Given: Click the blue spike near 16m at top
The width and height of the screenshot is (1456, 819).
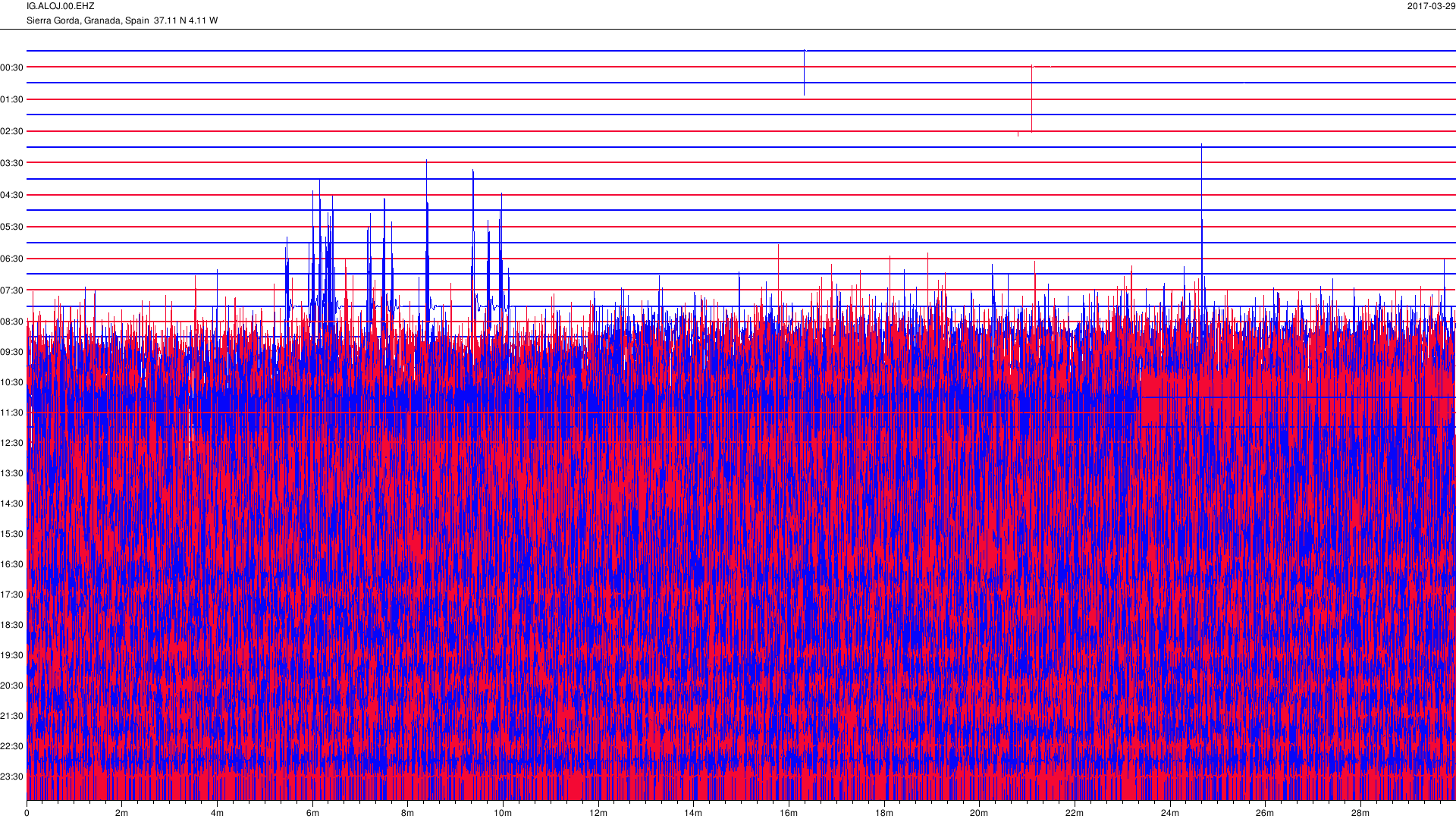Looking at the screenshot, I should [804, 73].
